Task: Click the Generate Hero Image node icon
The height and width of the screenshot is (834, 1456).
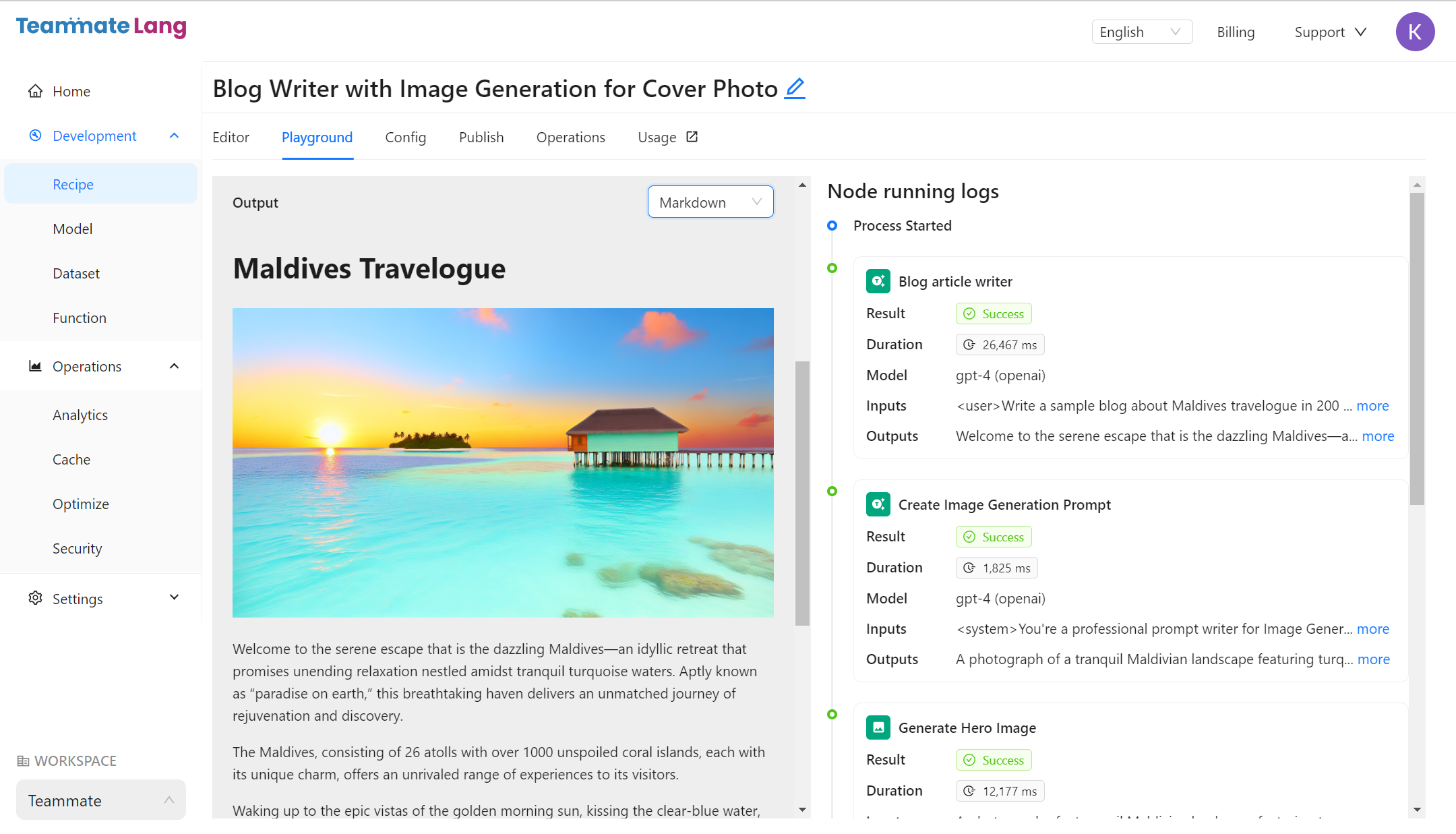Action: 878,727
